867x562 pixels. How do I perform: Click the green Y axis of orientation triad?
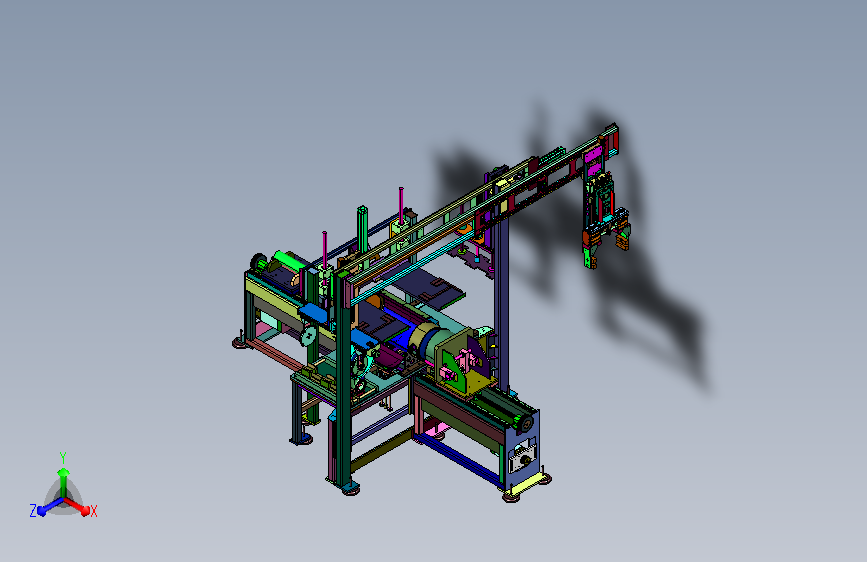click(x=64, y=482)
